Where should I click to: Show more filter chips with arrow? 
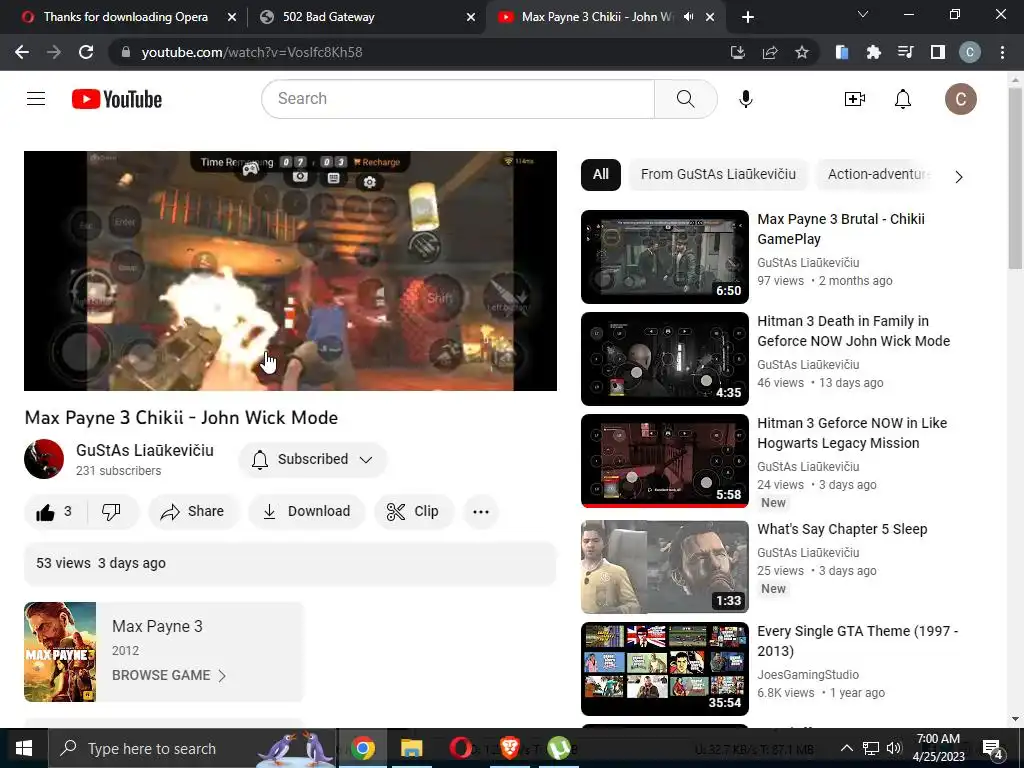pos(958,177)
